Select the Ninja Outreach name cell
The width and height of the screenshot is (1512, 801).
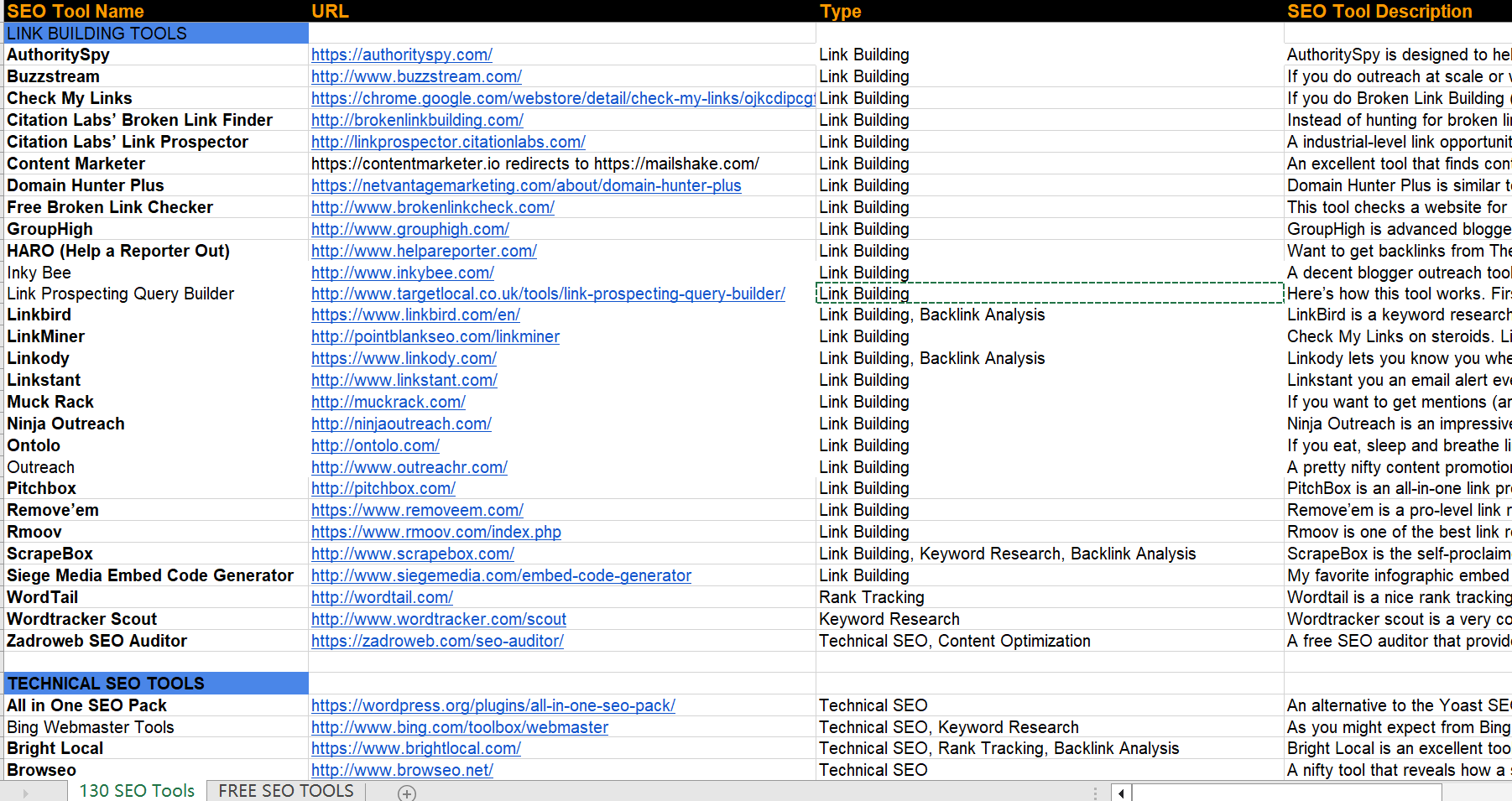(156, 424)
